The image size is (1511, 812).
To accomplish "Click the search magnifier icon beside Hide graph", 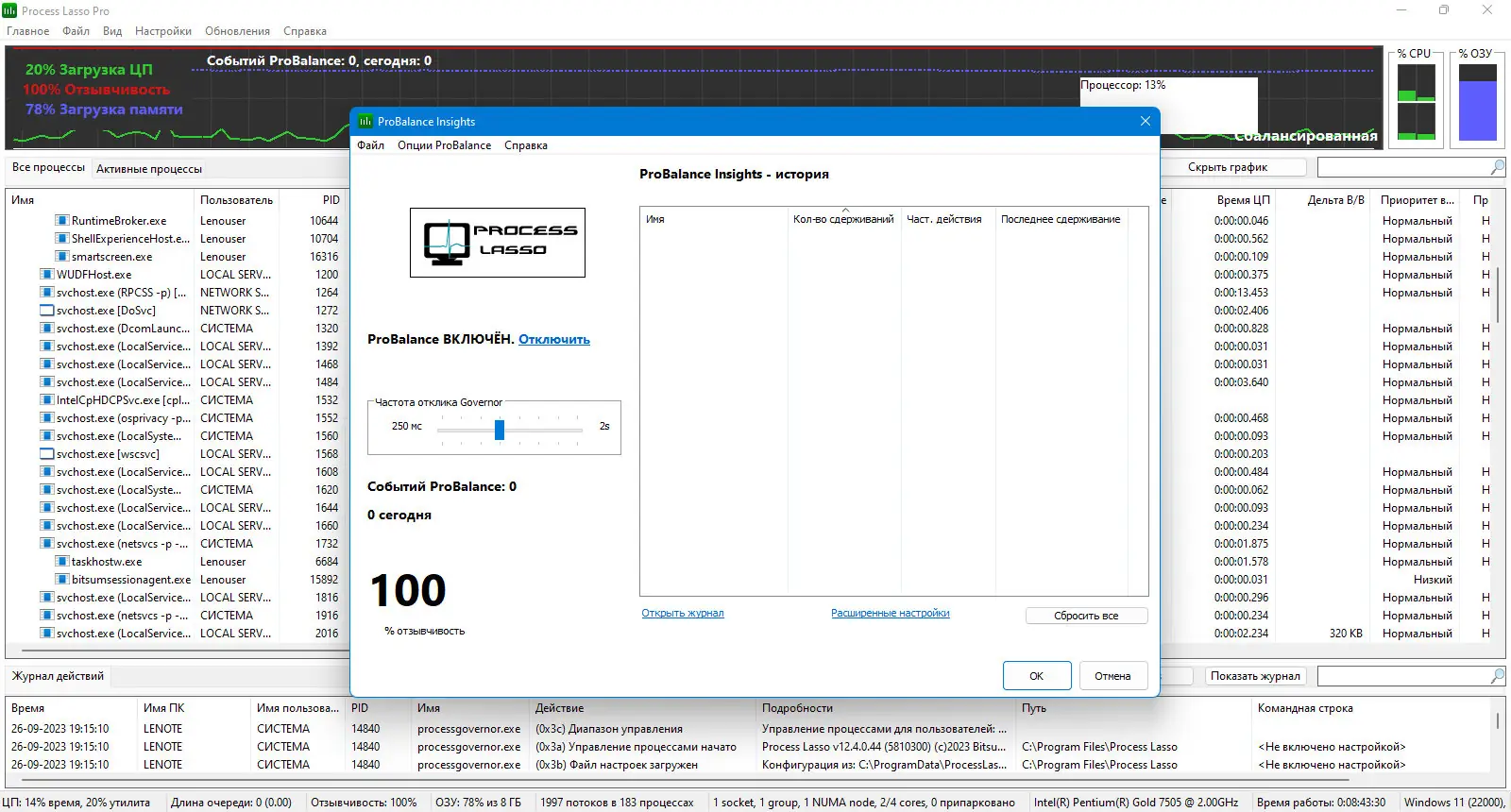I will coord(1498,167).
